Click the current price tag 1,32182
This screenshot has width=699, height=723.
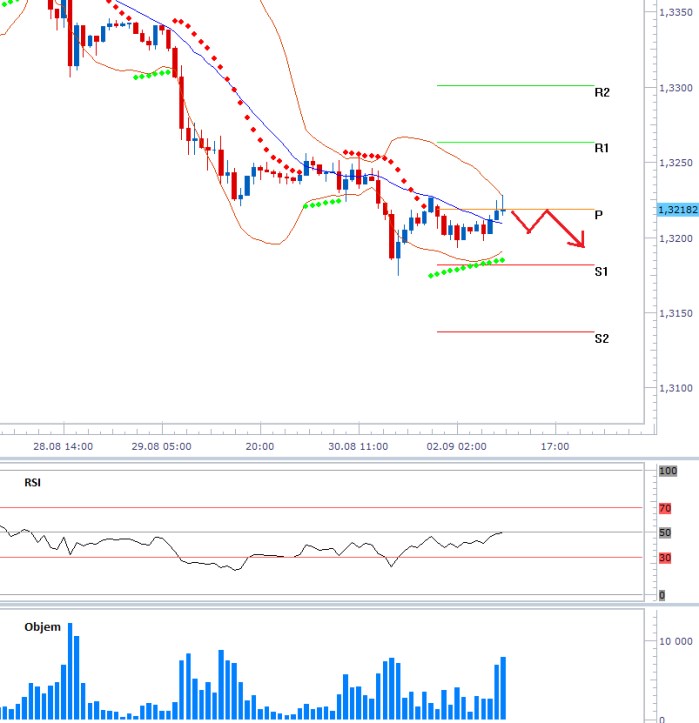click(678, 210)
